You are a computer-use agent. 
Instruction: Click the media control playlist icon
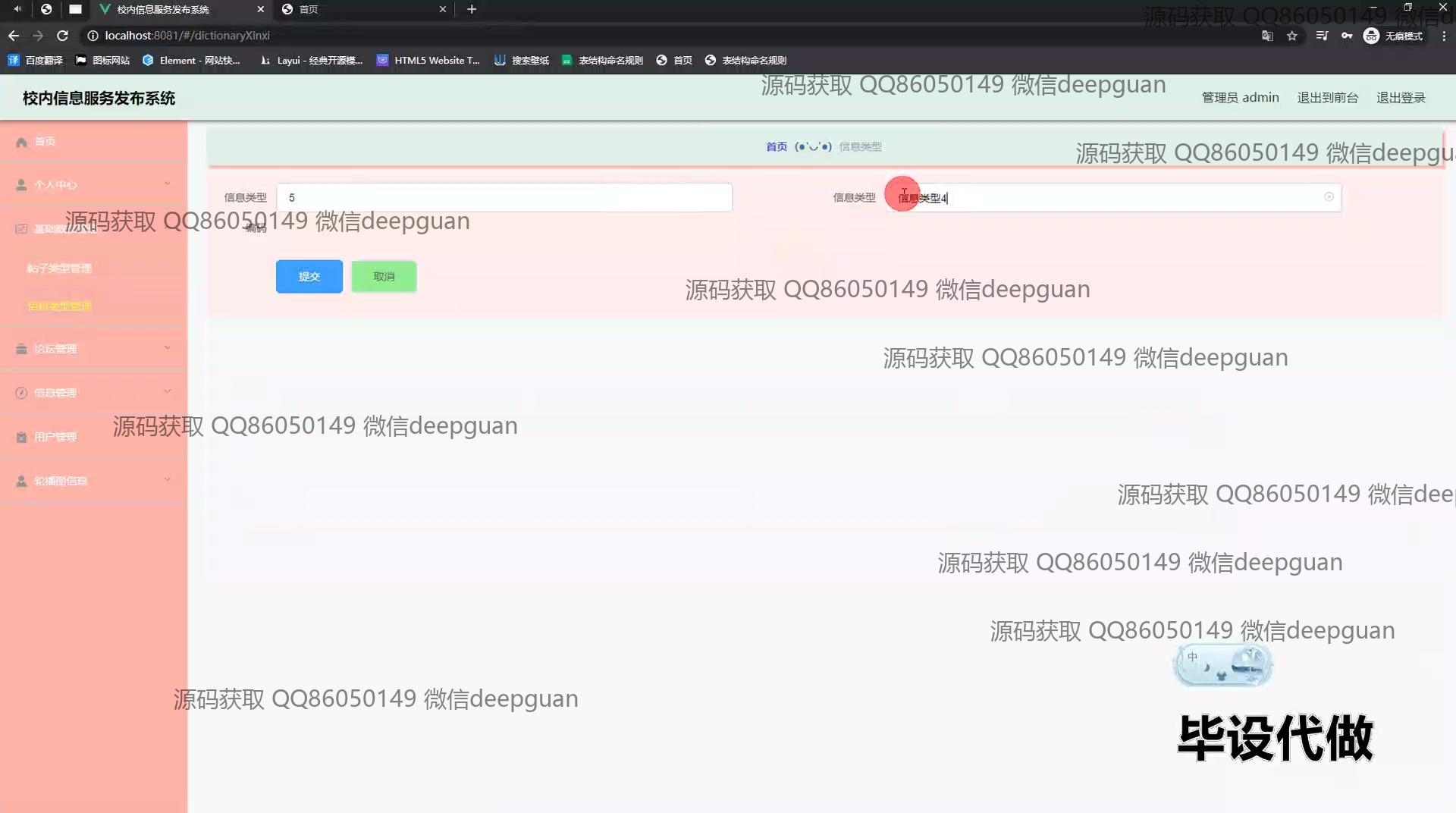1322,36
